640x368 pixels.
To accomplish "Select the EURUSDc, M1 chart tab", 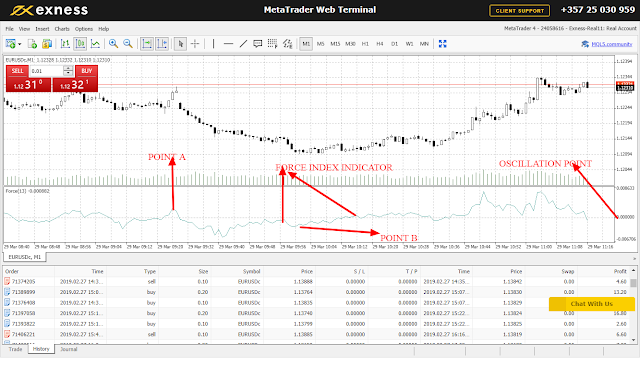I will pos(24,257).
